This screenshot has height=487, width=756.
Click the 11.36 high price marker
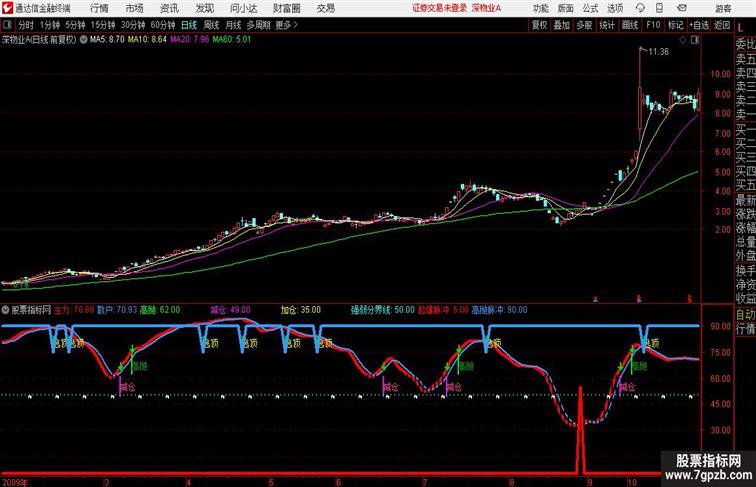pos(659,52)
